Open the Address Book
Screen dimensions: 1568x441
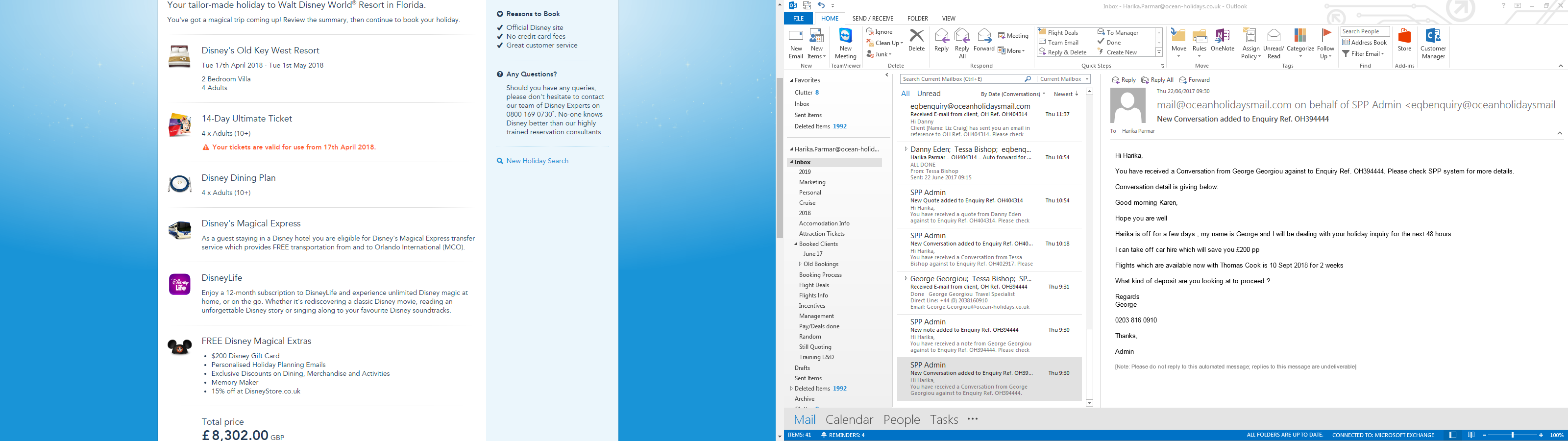[x=1365, y=42]
